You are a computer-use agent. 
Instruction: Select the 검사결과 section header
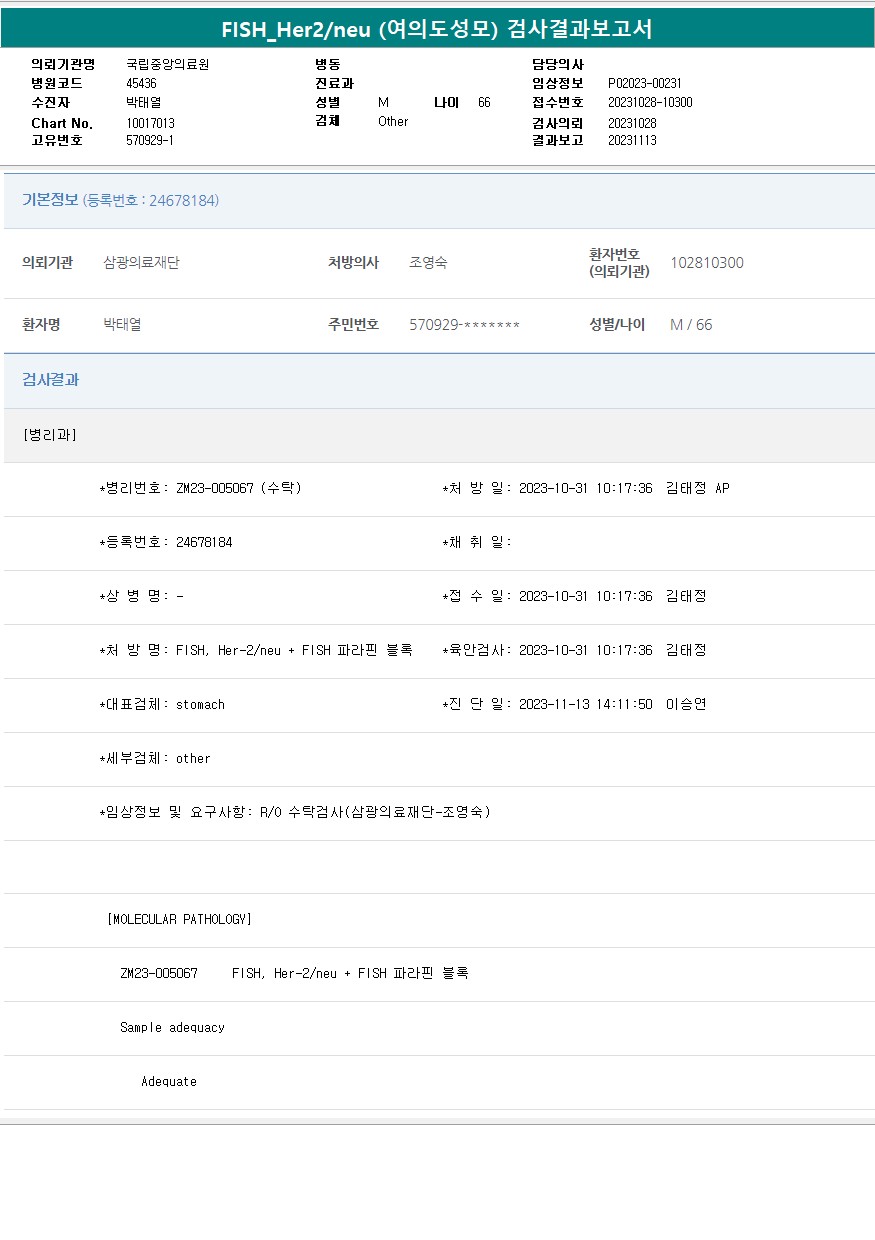[x=50, y=380]
